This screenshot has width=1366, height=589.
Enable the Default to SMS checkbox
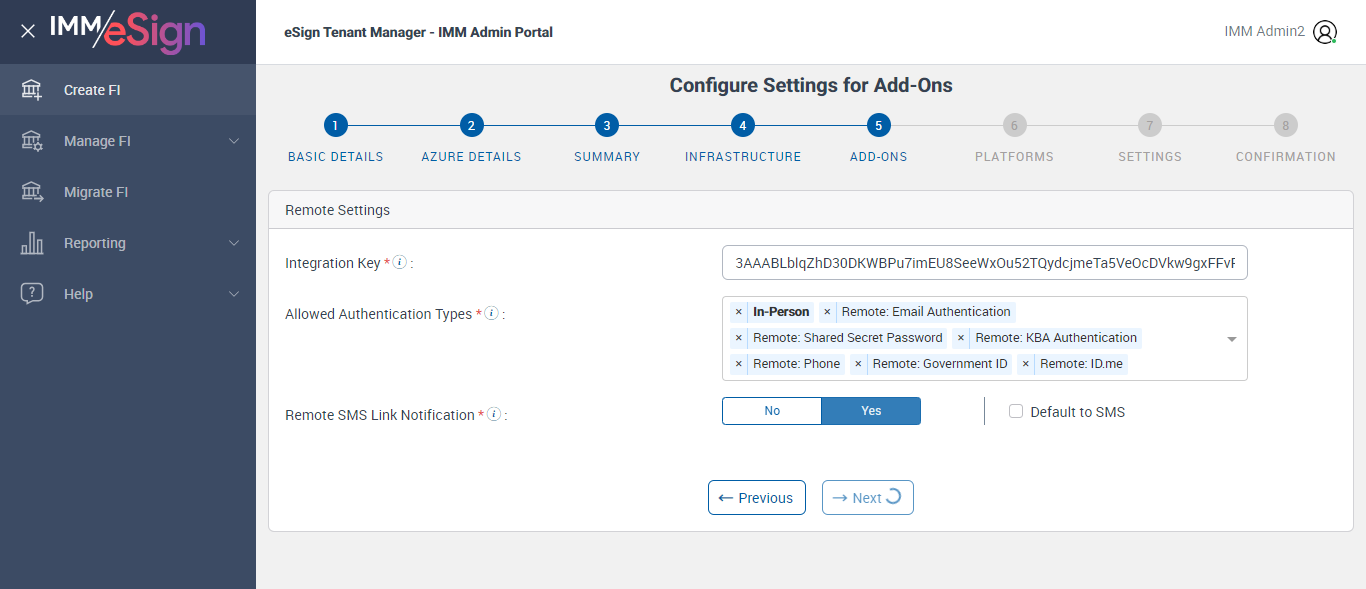click(1016, 411)
